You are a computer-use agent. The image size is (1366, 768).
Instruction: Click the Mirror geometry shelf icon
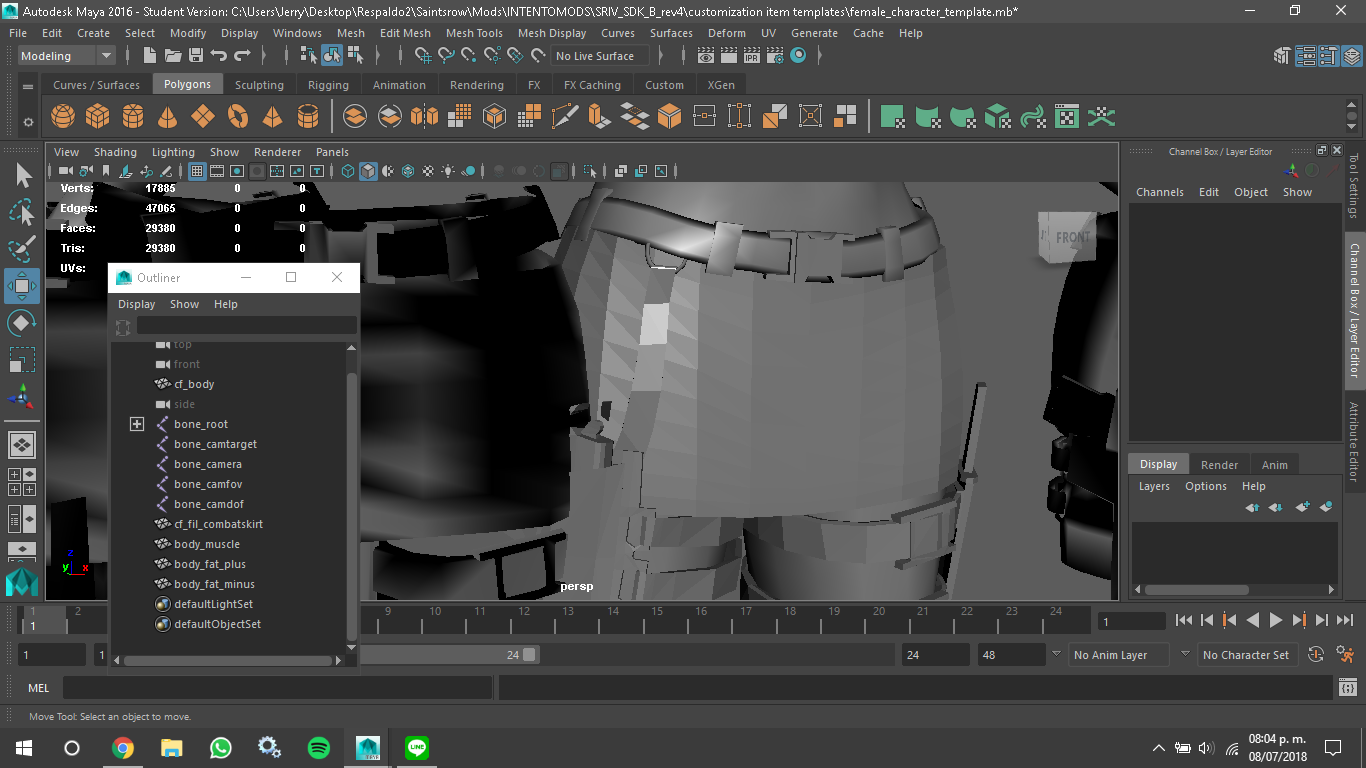coord(424,117)
